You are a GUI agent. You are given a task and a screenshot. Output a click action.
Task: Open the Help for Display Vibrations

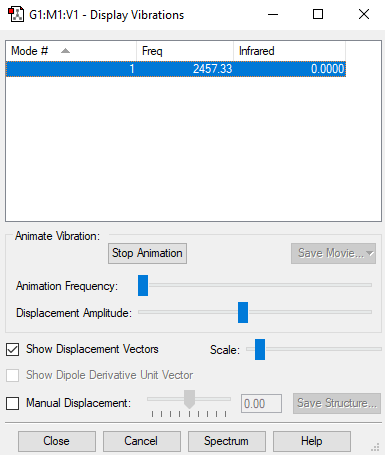click(312, 441)
